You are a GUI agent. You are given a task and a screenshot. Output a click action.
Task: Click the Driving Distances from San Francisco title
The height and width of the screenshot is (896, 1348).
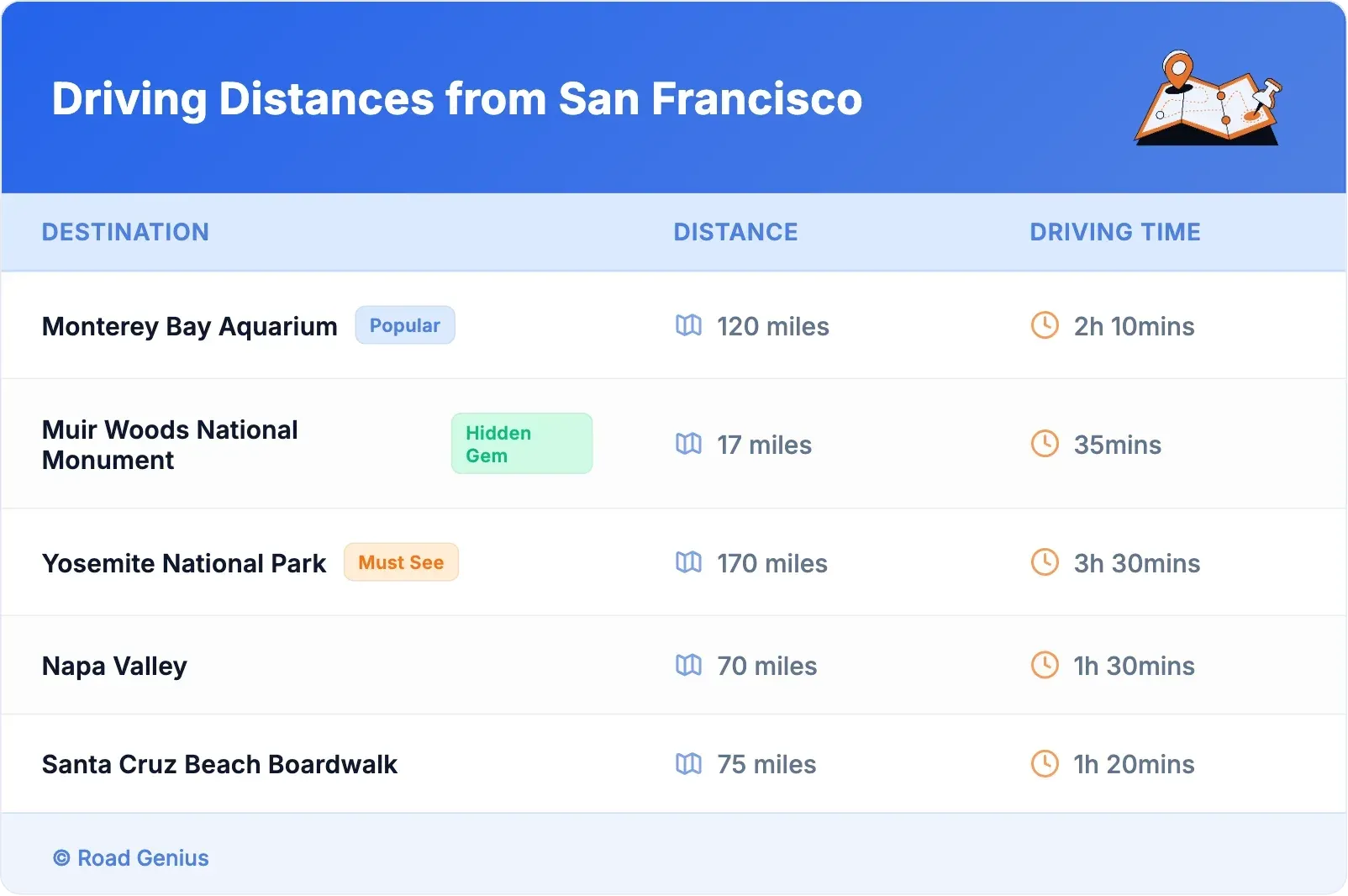[x=457, y=99]
